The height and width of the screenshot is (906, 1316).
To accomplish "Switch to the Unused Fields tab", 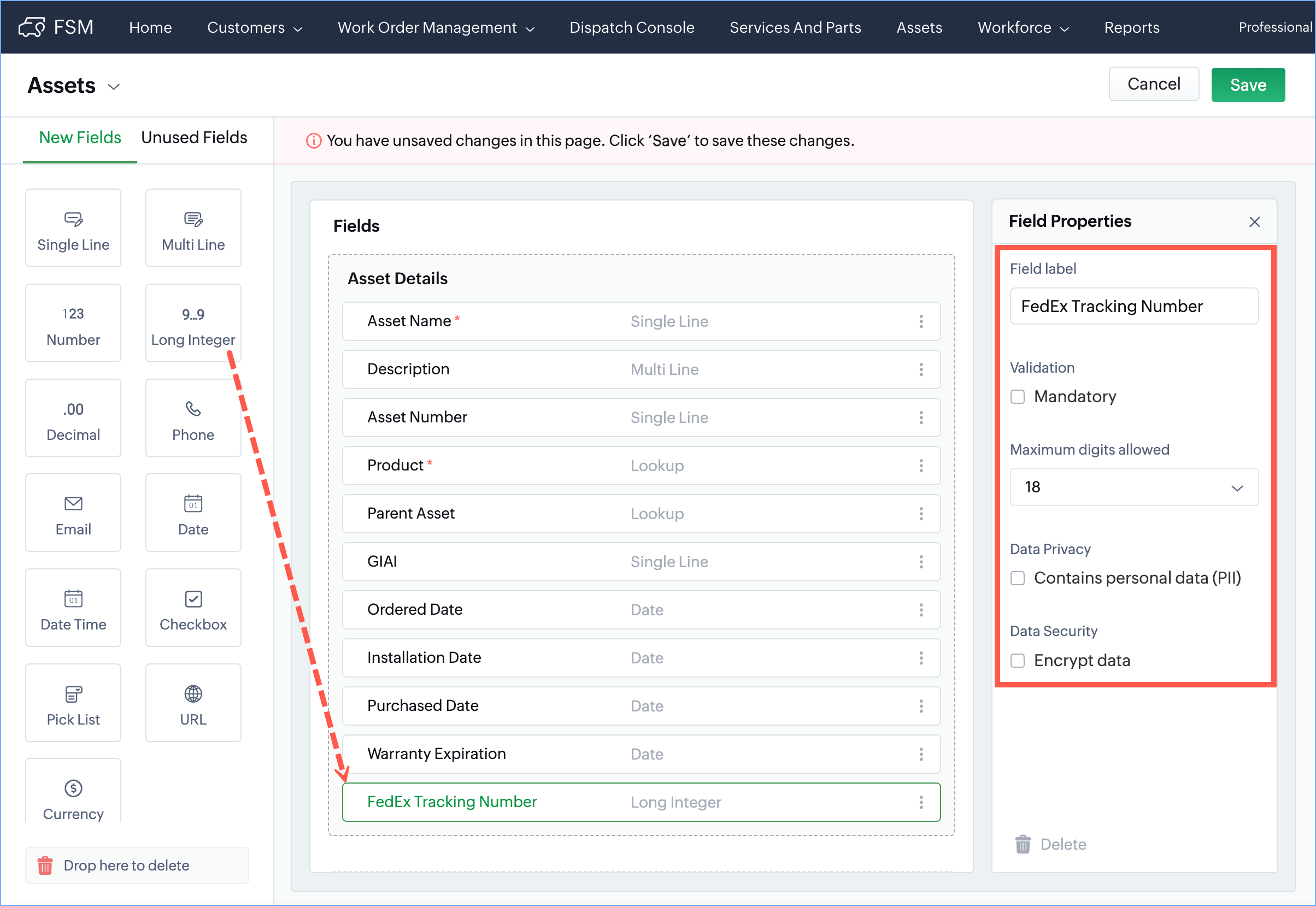I will click(193, 137).
